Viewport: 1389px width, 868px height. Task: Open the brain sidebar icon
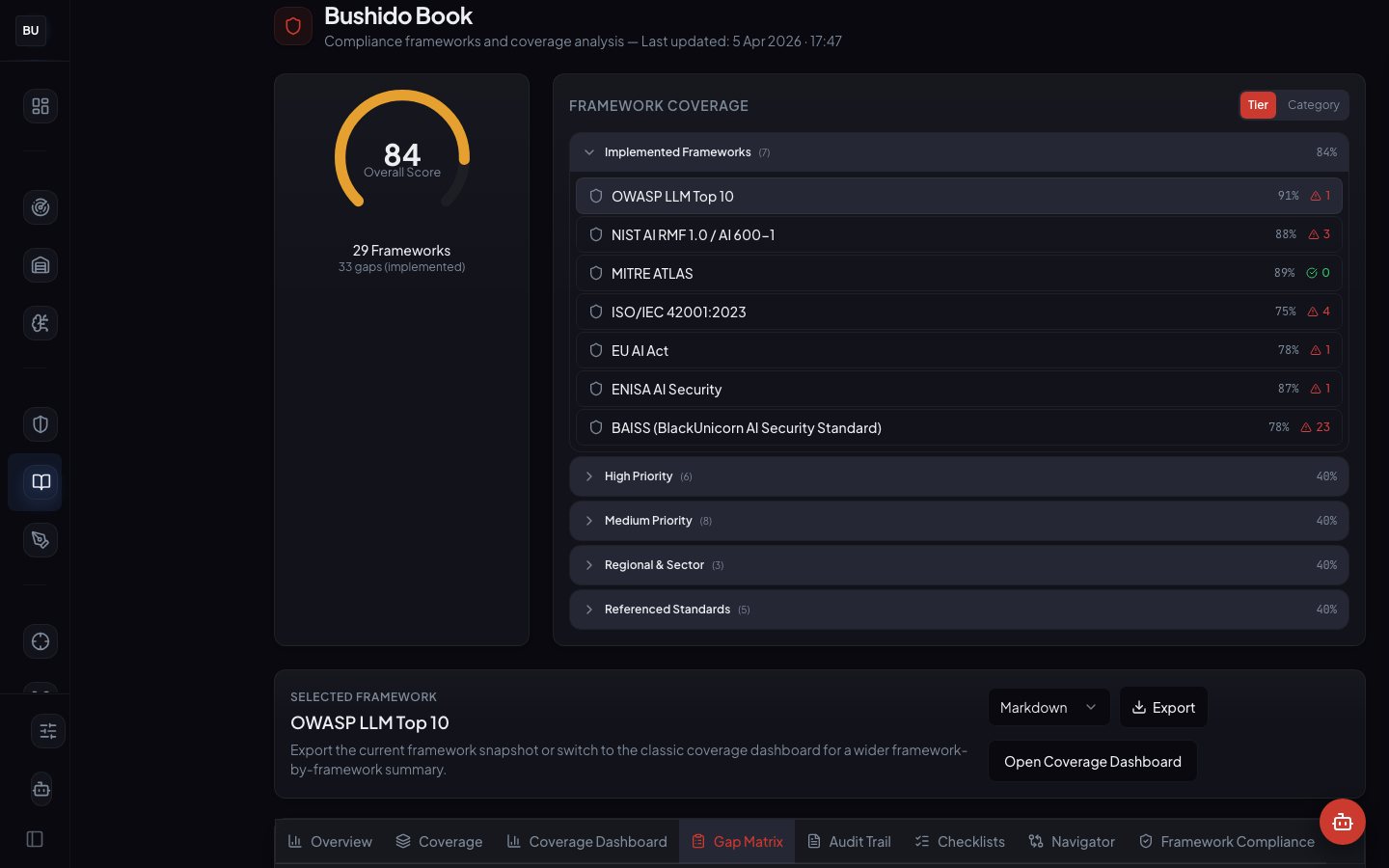click(41, 323)
